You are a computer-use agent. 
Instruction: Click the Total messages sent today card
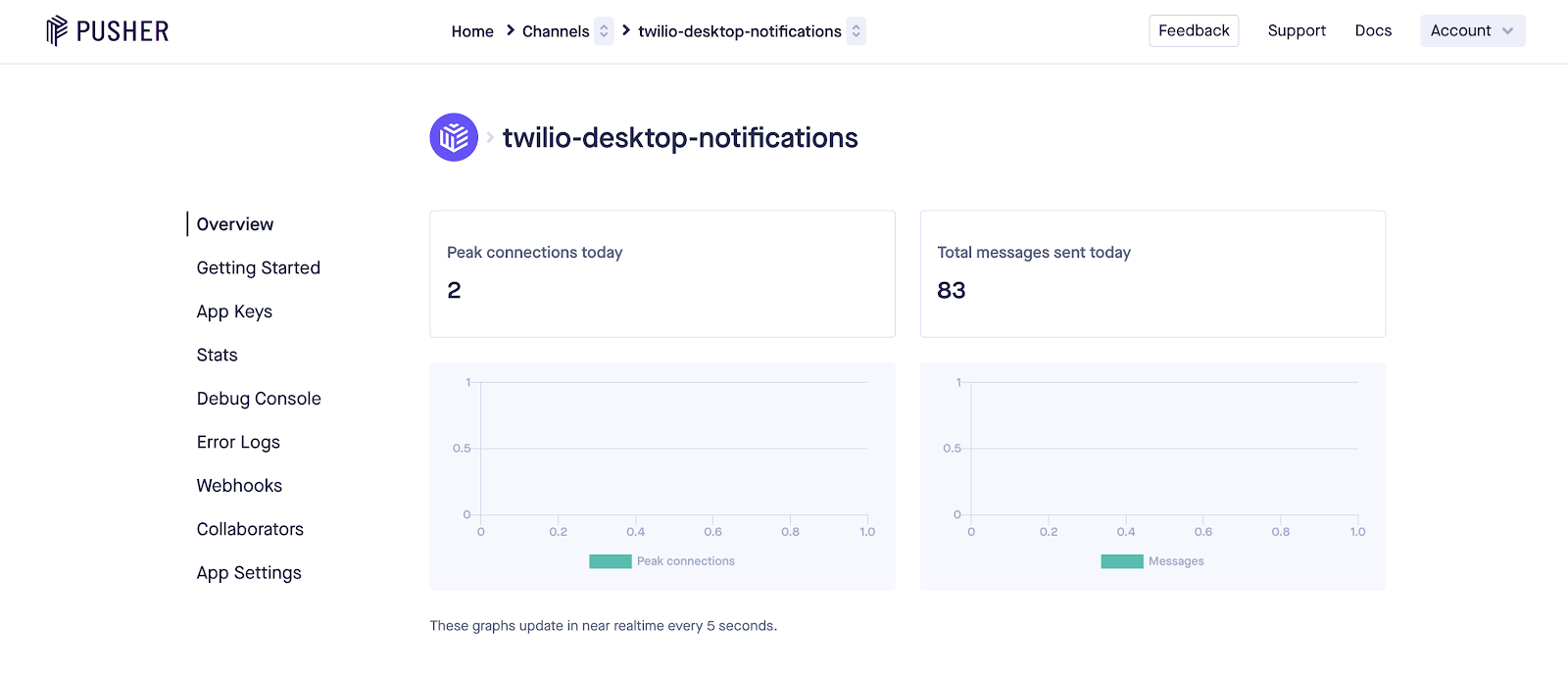tap(1152, 274)
